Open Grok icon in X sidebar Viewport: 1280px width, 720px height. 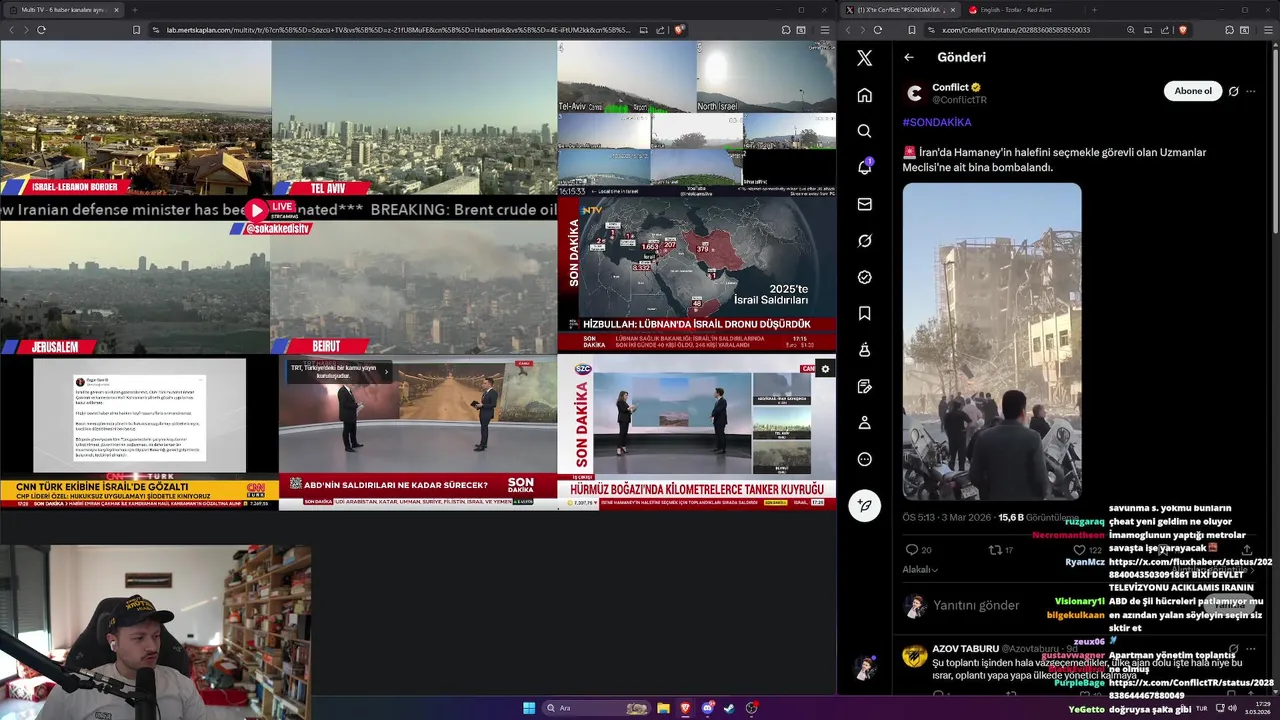pos(864,240)
